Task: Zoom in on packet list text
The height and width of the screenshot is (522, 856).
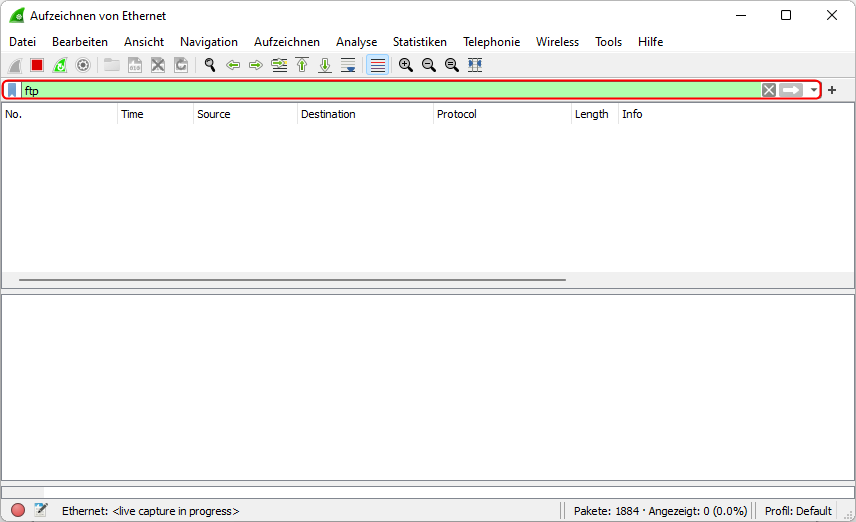Action: tap(406, 65)
